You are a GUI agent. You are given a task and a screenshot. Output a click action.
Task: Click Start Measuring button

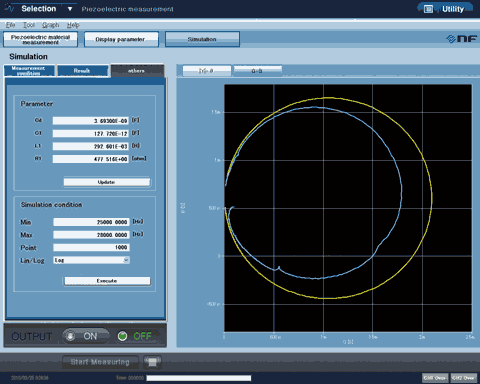coord(100,362)
